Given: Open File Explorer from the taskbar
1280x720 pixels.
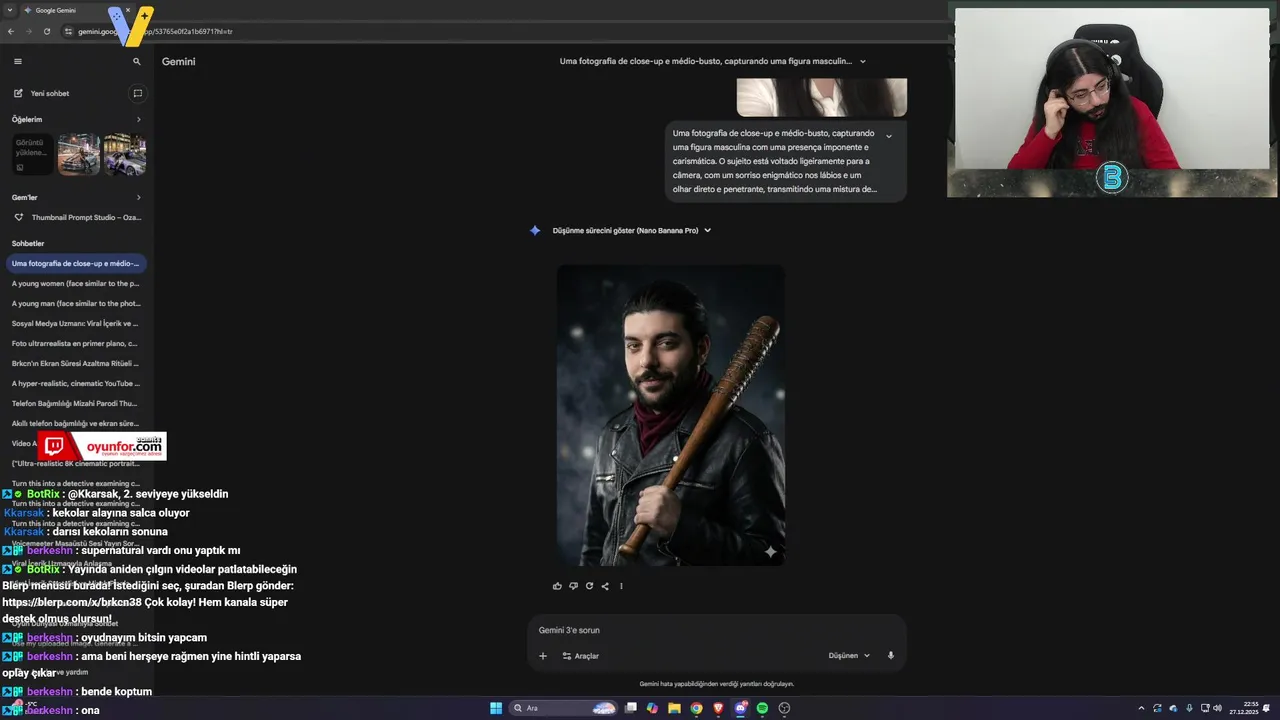Looking at the screenshot, I should click(x=675, y=708).
